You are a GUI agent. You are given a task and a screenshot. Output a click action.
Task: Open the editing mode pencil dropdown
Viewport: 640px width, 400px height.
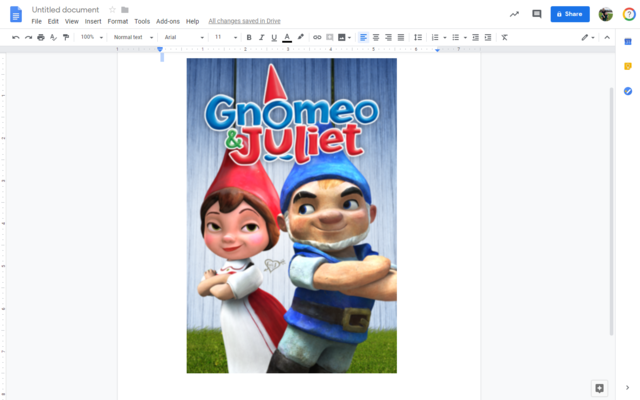click(x=588, y=37)
